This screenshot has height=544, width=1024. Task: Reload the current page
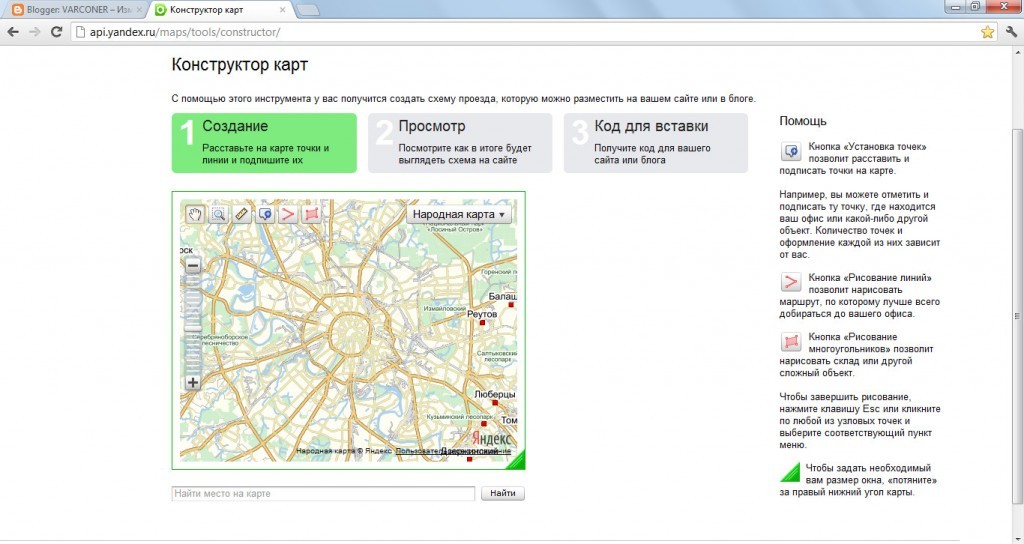[57, 31]
